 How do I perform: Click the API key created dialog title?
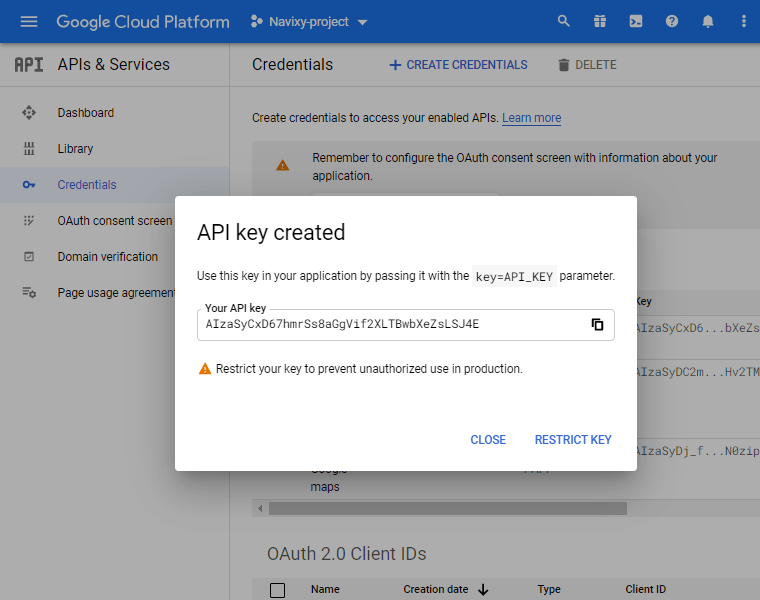coord(271,233)
